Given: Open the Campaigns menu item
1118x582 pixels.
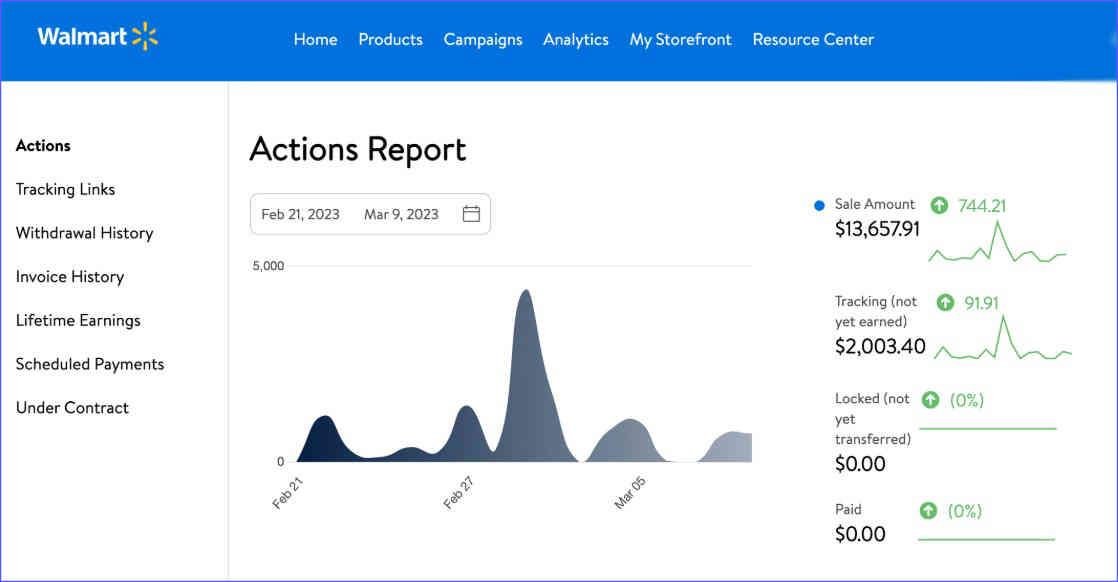Looking at the screenshot, I should [482, 39].
